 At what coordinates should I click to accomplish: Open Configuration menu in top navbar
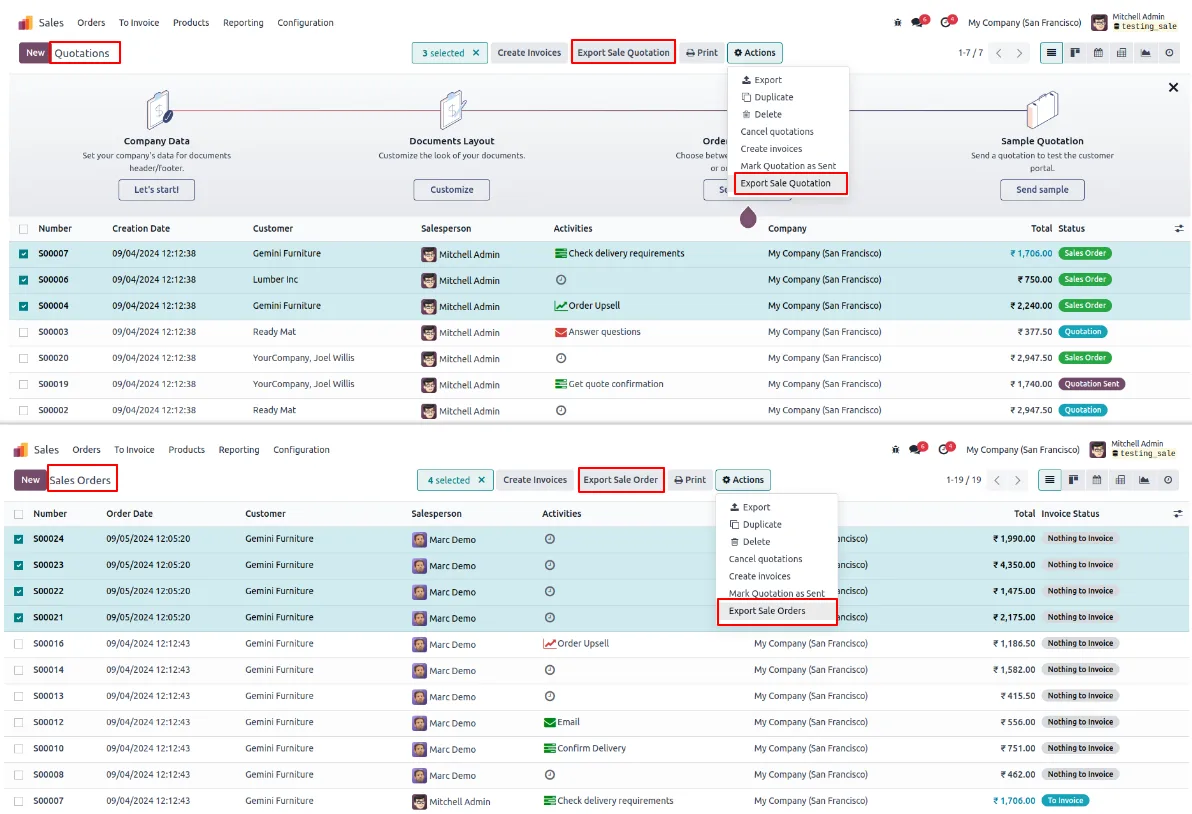[x=305, y=23]
